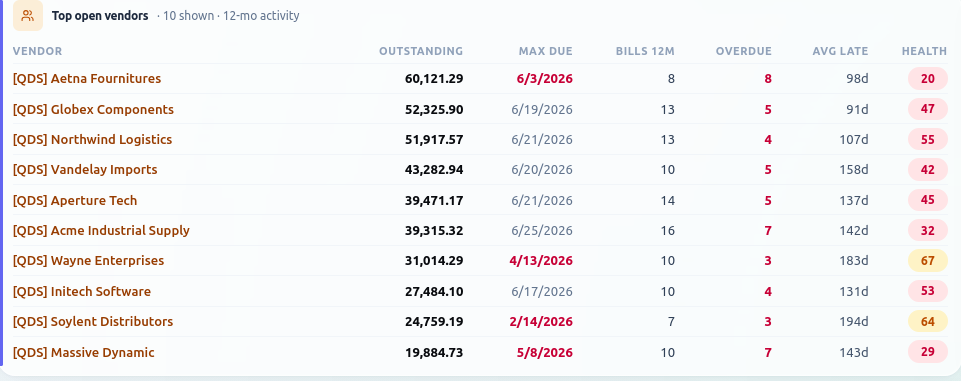
Task: Open [QDS] Massive Dynamic vendor
Action: tap(83, 353)
